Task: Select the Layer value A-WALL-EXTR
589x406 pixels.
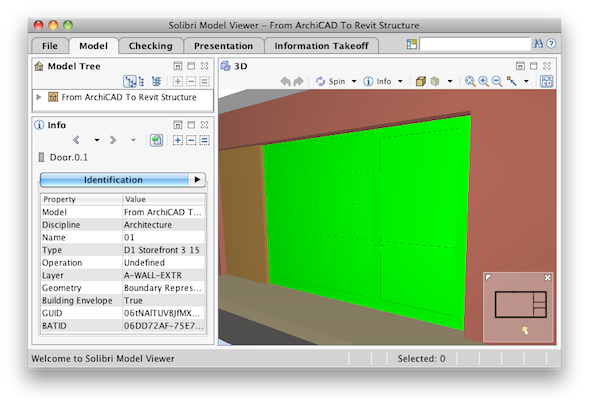Action: tap(153, 275)
